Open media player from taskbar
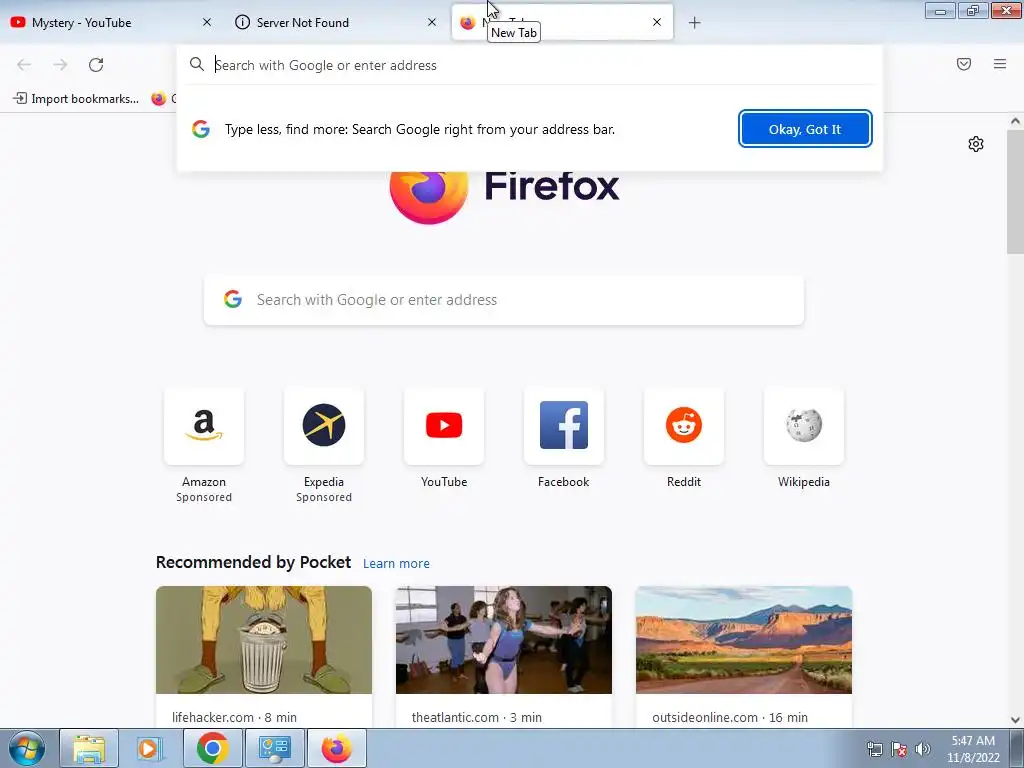 pyautogui.click(x=149, y=748)
